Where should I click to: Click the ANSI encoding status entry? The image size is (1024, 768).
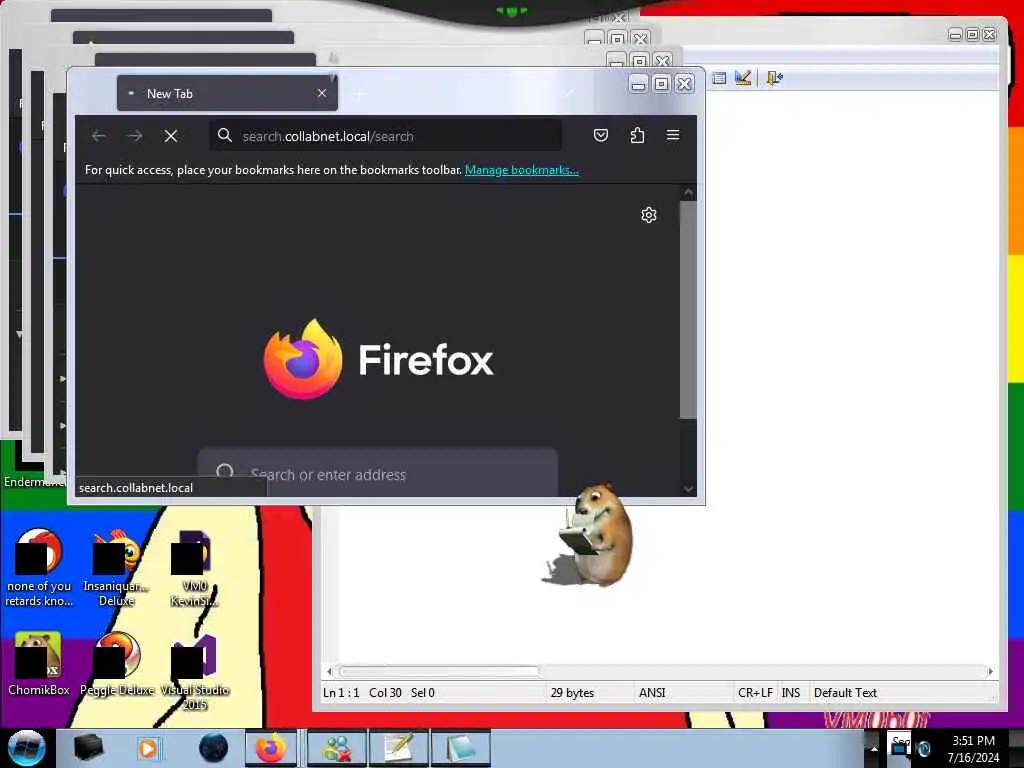pos(652,693)
